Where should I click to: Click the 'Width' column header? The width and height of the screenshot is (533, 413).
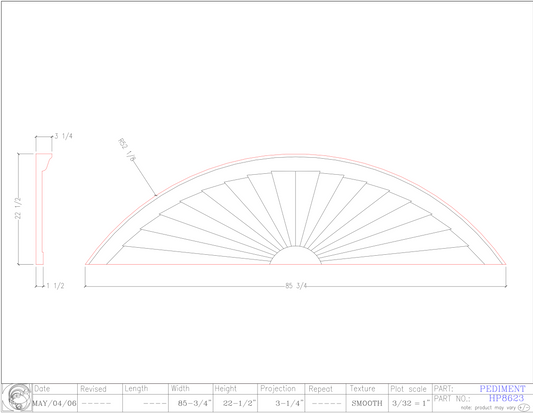point(180,389)
